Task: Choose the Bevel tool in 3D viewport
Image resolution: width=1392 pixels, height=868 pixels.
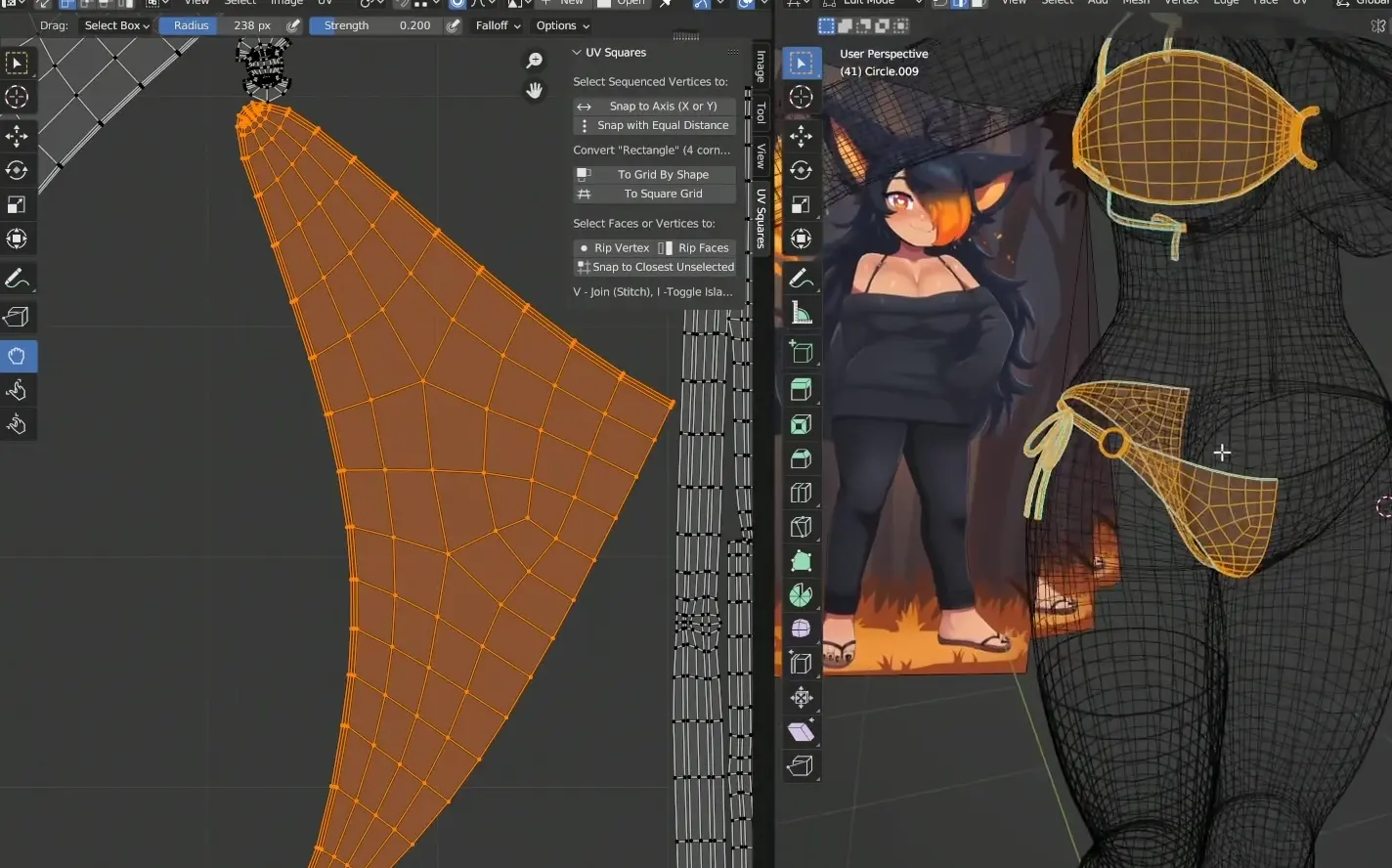Action: tap(801, 458)
